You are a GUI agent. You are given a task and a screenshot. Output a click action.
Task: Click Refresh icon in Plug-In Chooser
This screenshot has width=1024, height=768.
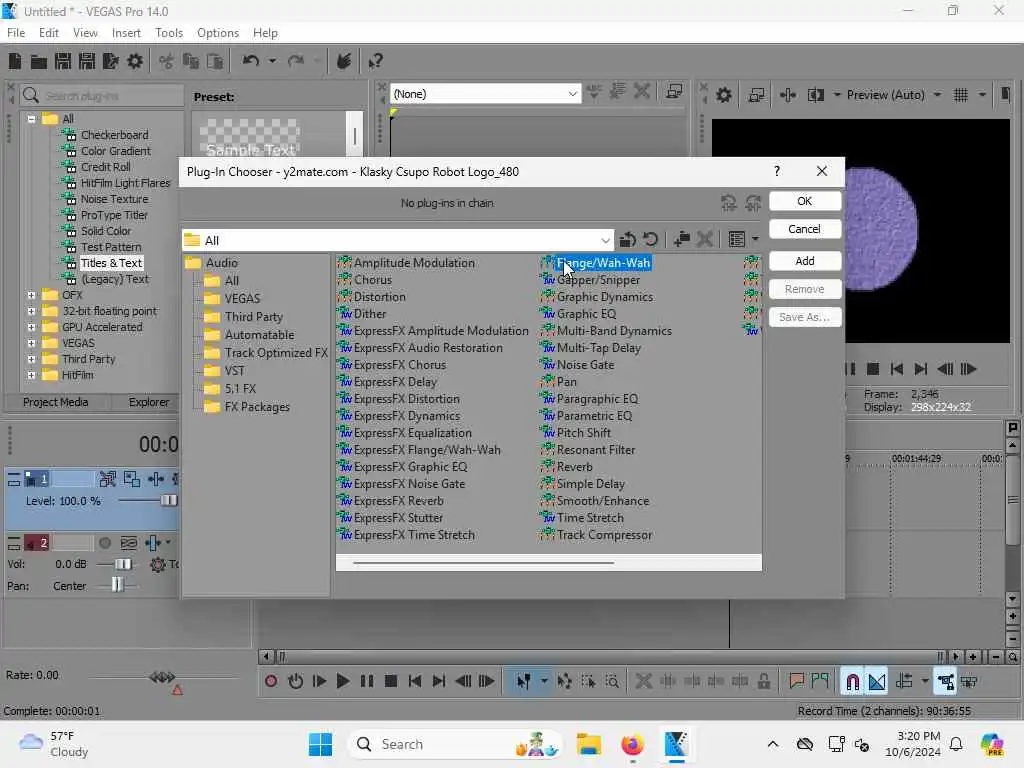coord(650,240)
